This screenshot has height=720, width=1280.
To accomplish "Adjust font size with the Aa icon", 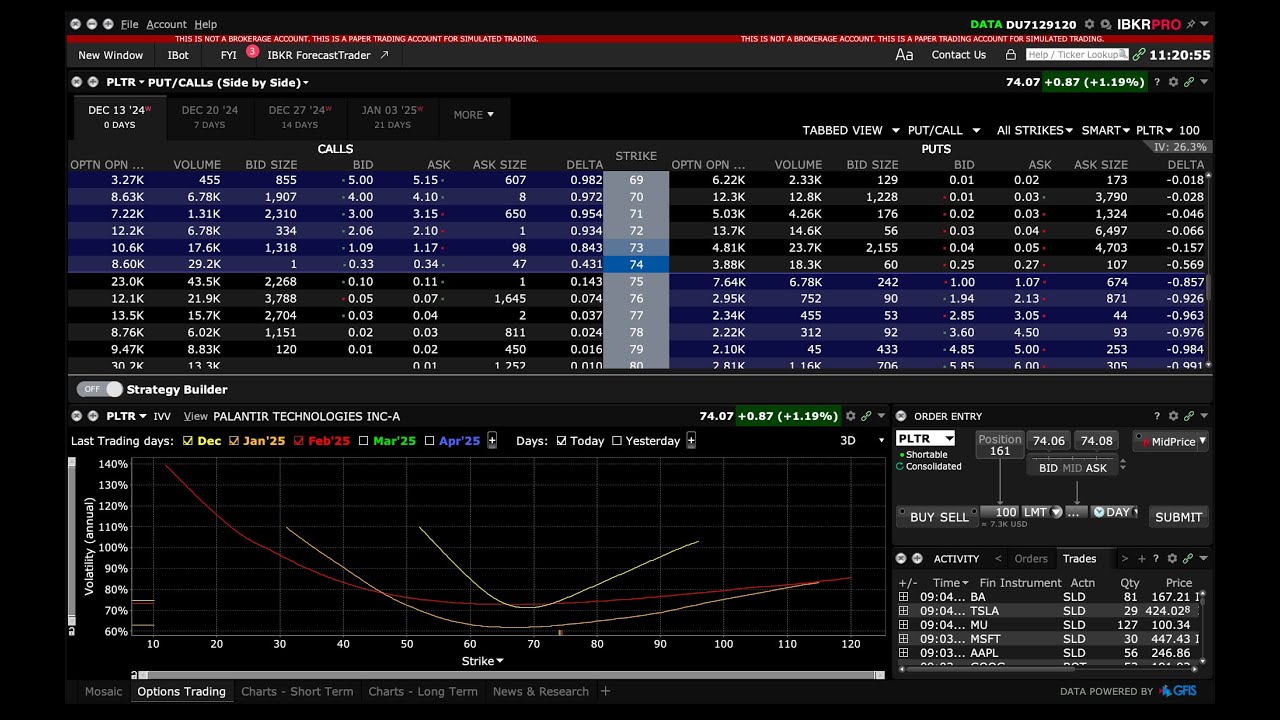I will [904, 55].
